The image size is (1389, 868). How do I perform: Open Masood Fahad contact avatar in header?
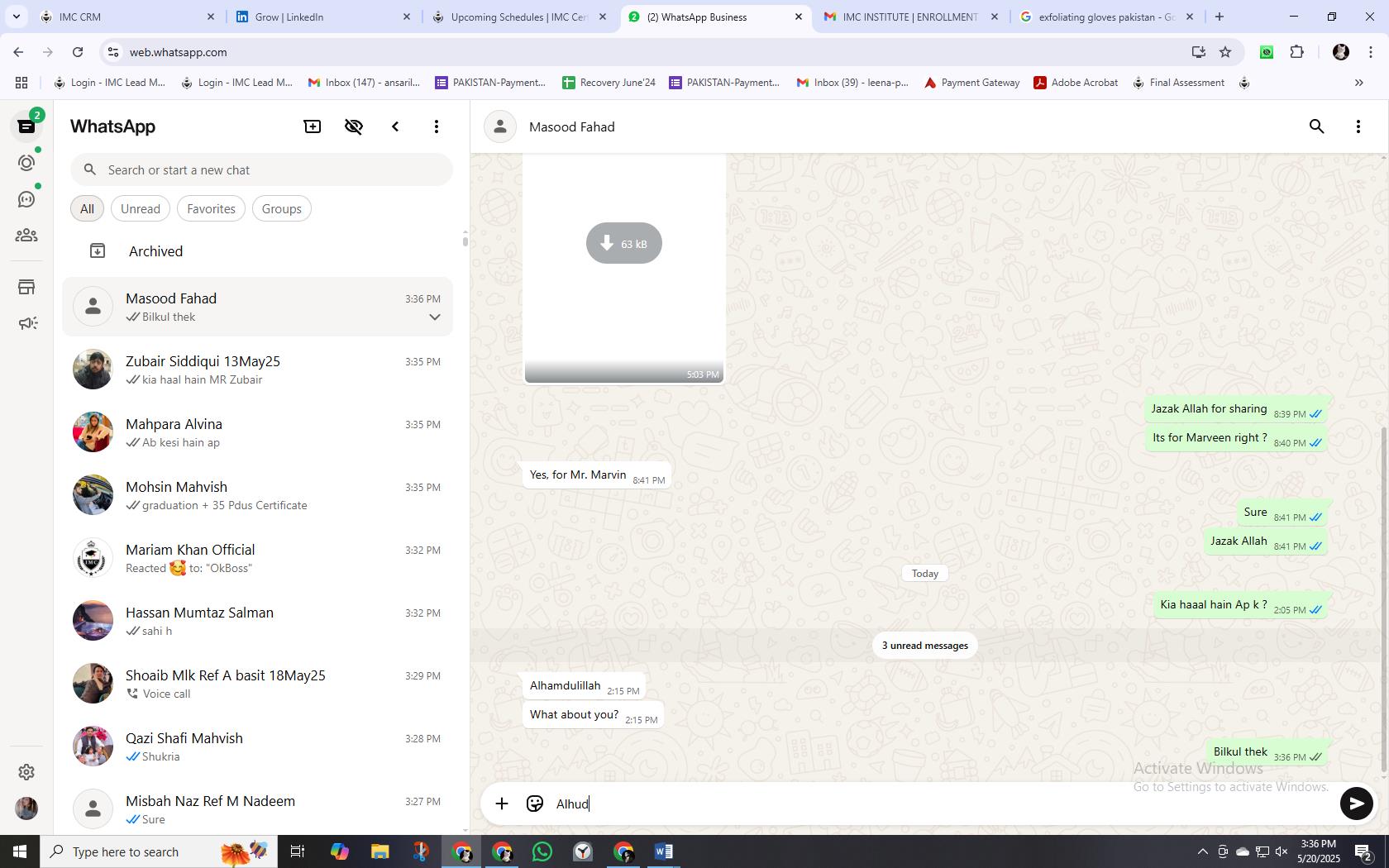coord(500,126)
